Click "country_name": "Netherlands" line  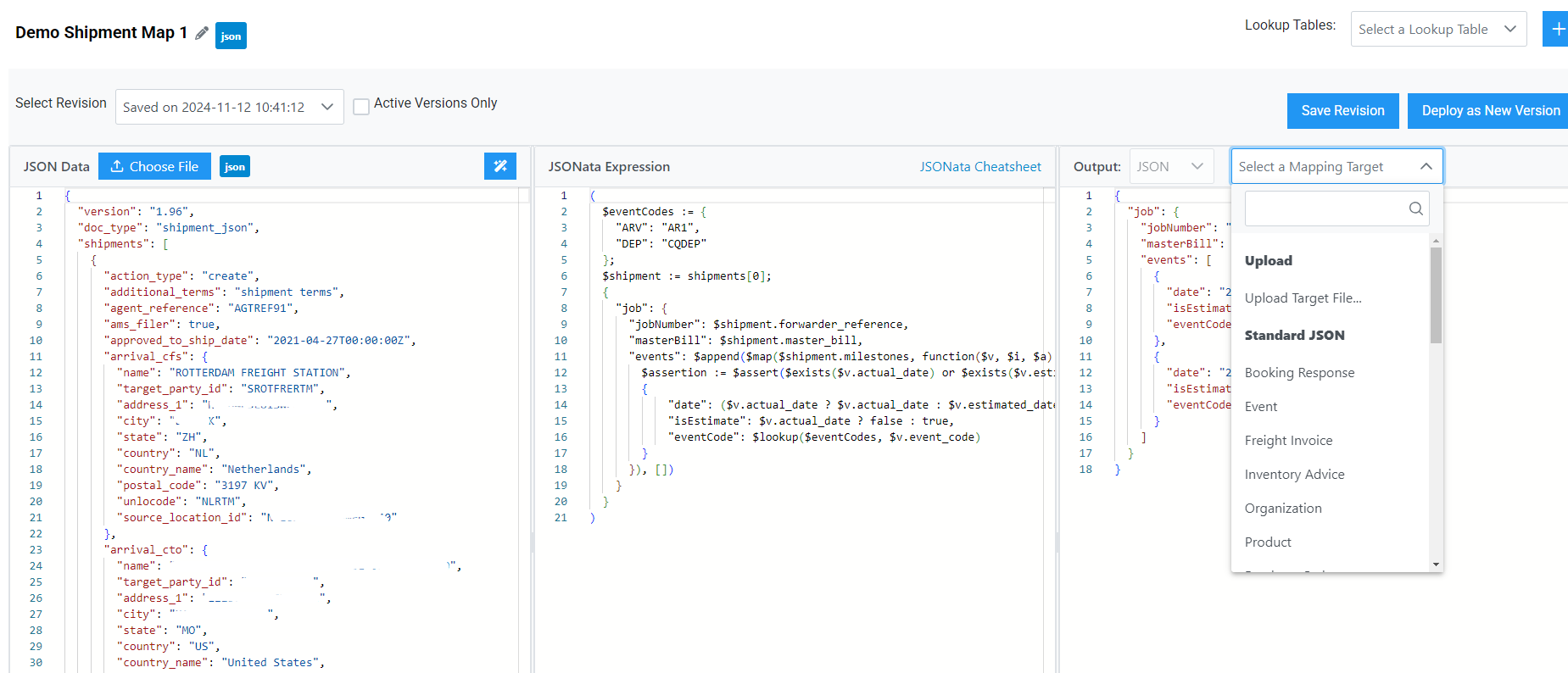[x=215, y=470]
